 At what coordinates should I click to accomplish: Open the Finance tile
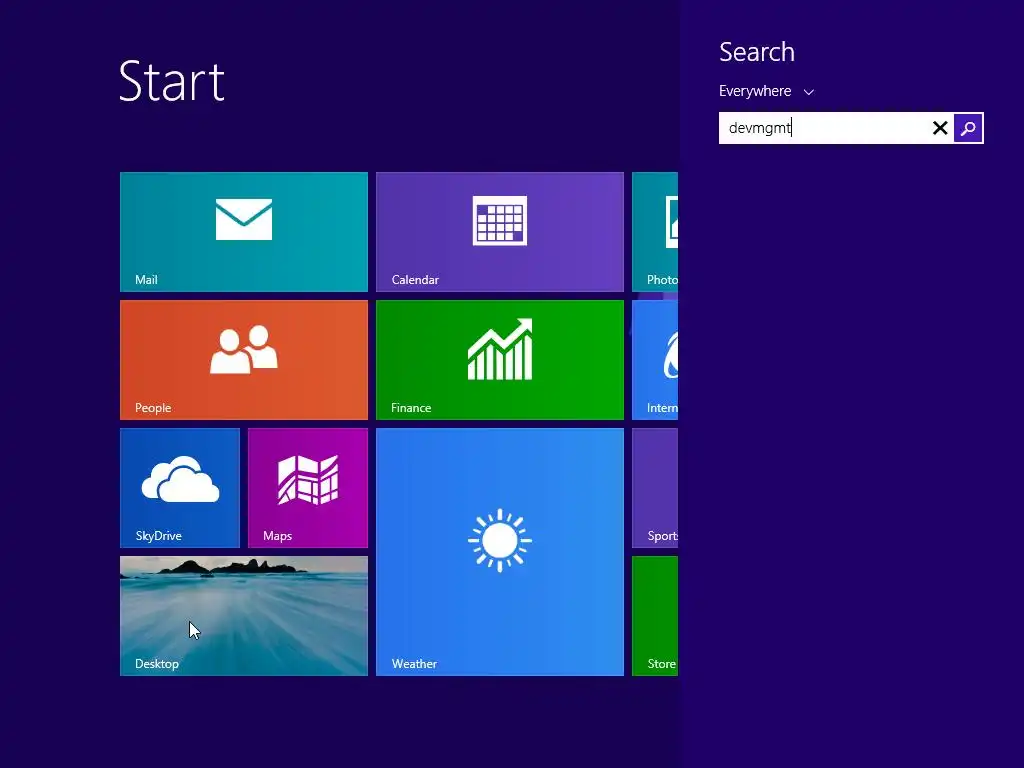point(500,360)
